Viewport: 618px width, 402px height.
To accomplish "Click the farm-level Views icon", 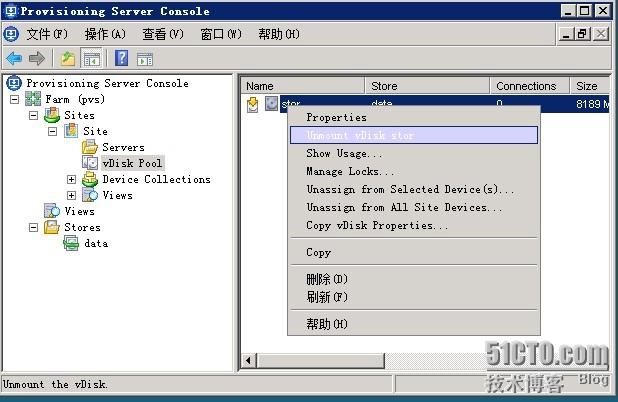I will coord(52,211).
